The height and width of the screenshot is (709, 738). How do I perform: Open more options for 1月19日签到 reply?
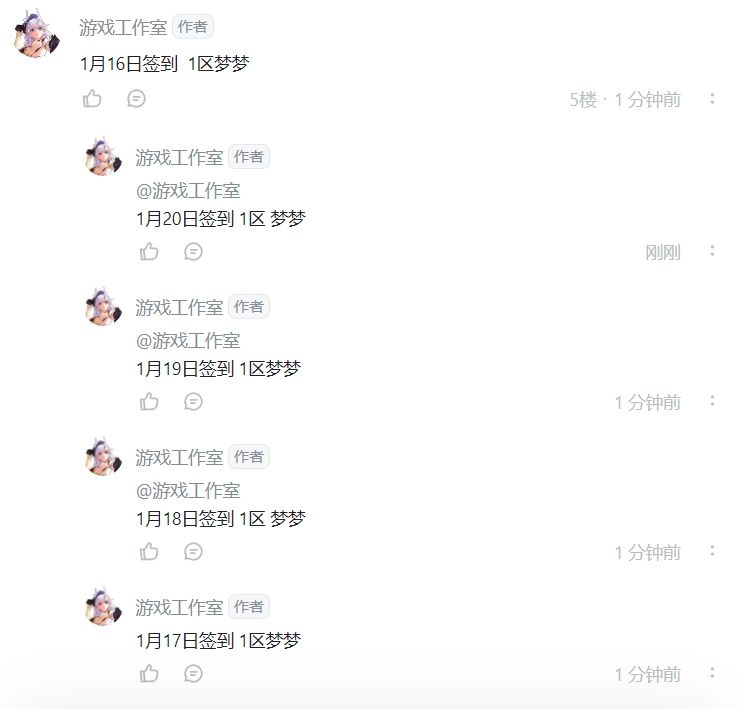(712, 402)
